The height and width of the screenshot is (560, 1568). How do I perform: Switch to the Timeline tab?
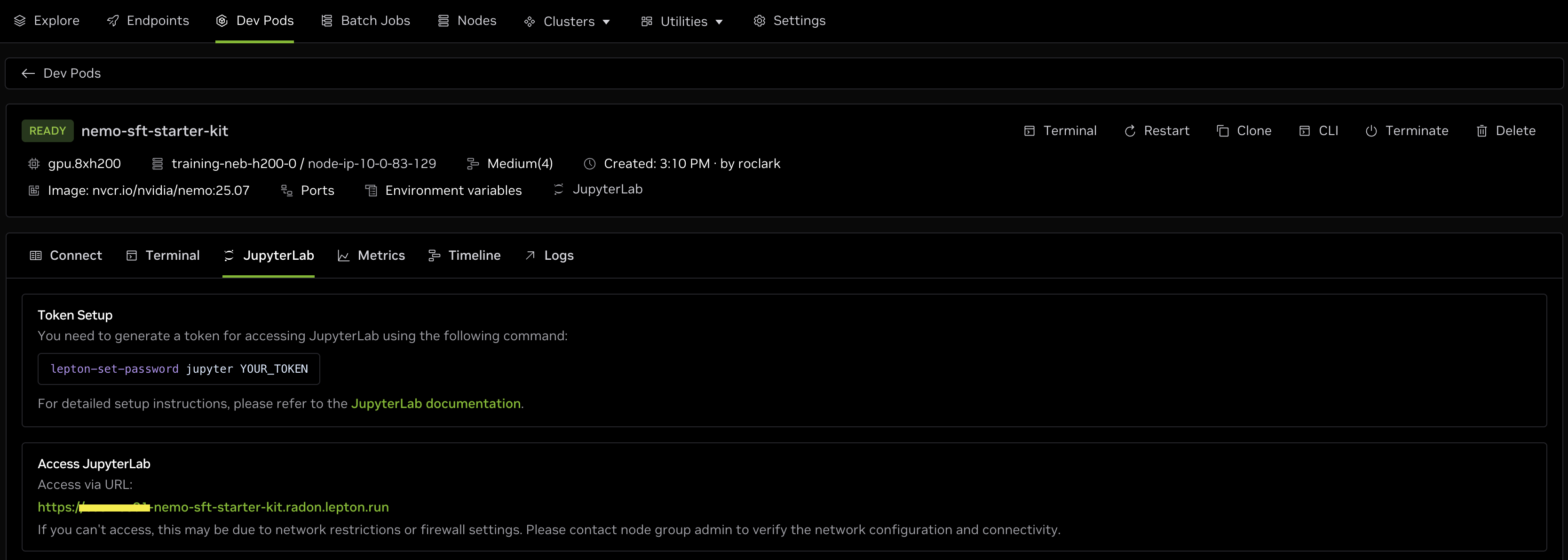(x=465, y=256)
